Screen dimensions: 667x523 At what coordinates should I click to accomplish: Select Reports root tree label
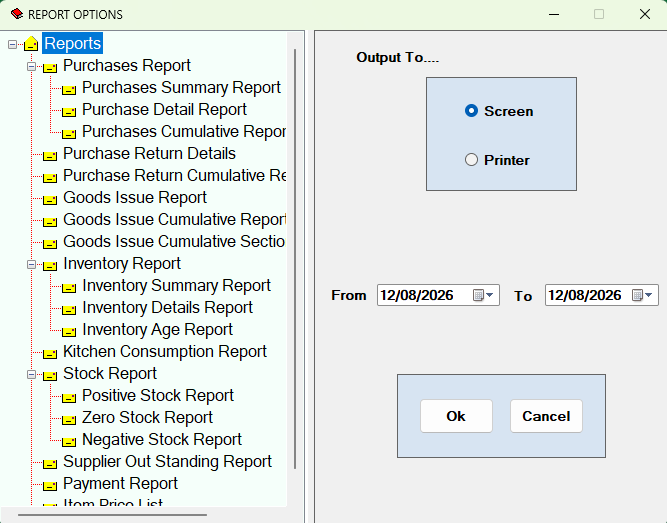(72, 43)
